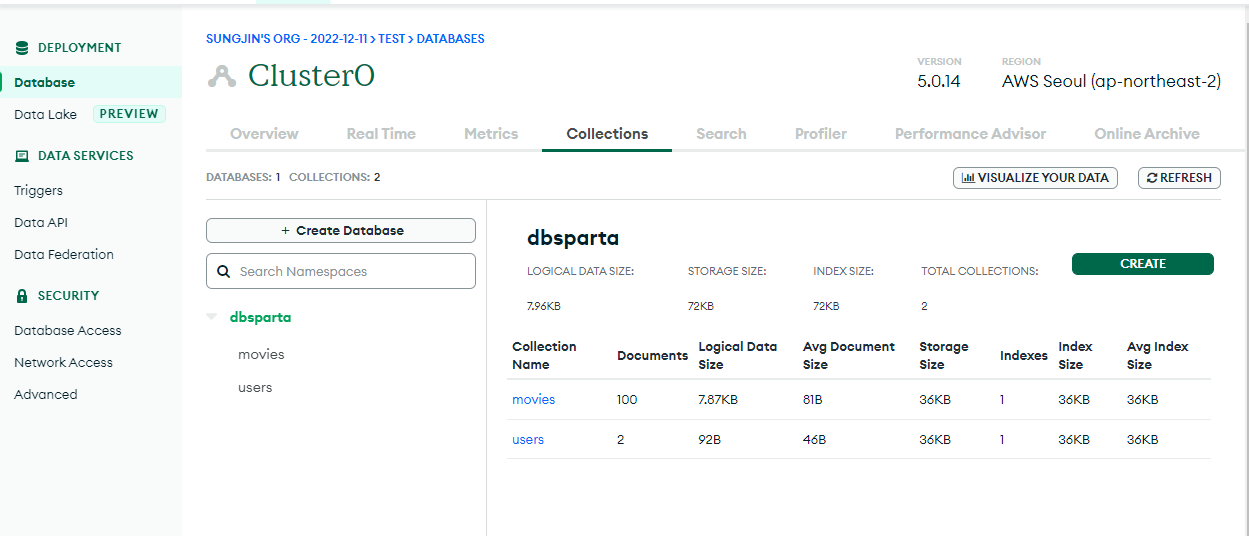Click the Documents column header
The height and width of the screenshot is (536, 1249).
pos(652,355)
